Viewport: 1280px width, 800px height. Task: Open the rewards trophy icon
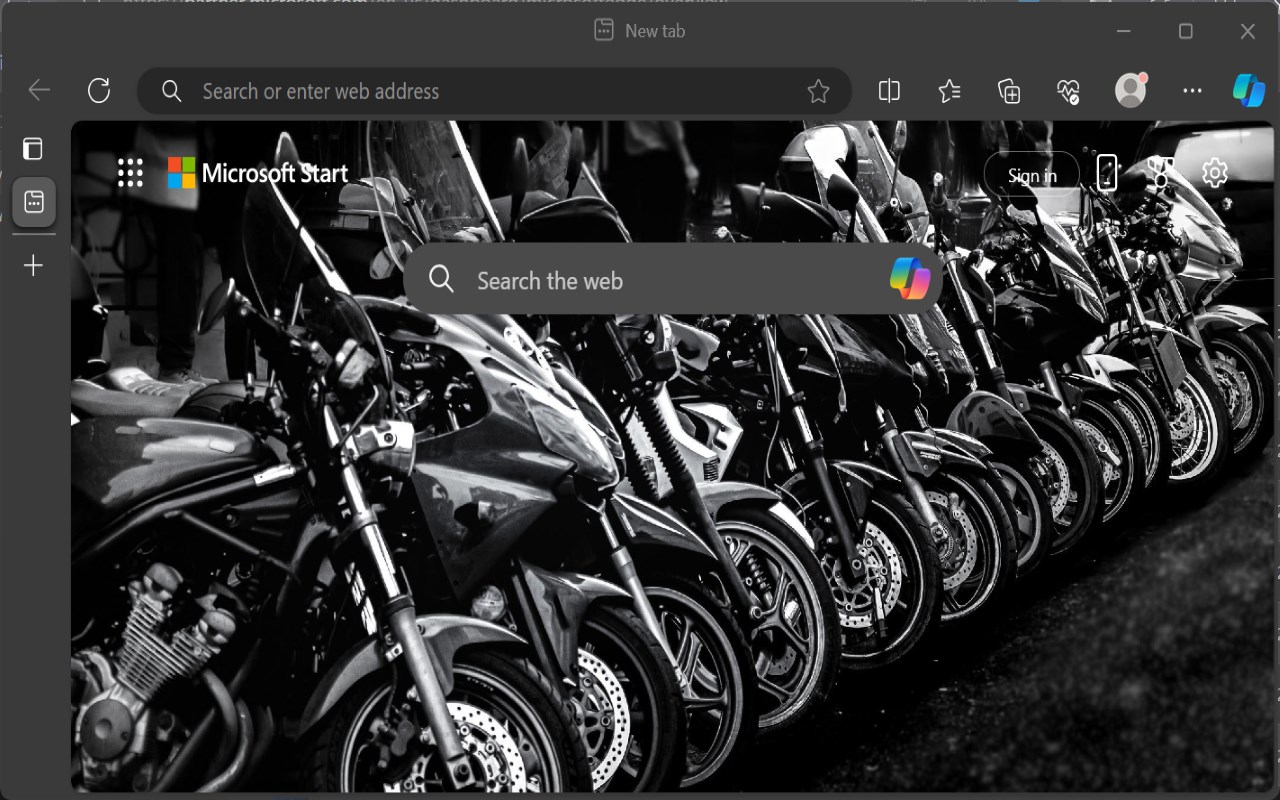(1160, 173)
